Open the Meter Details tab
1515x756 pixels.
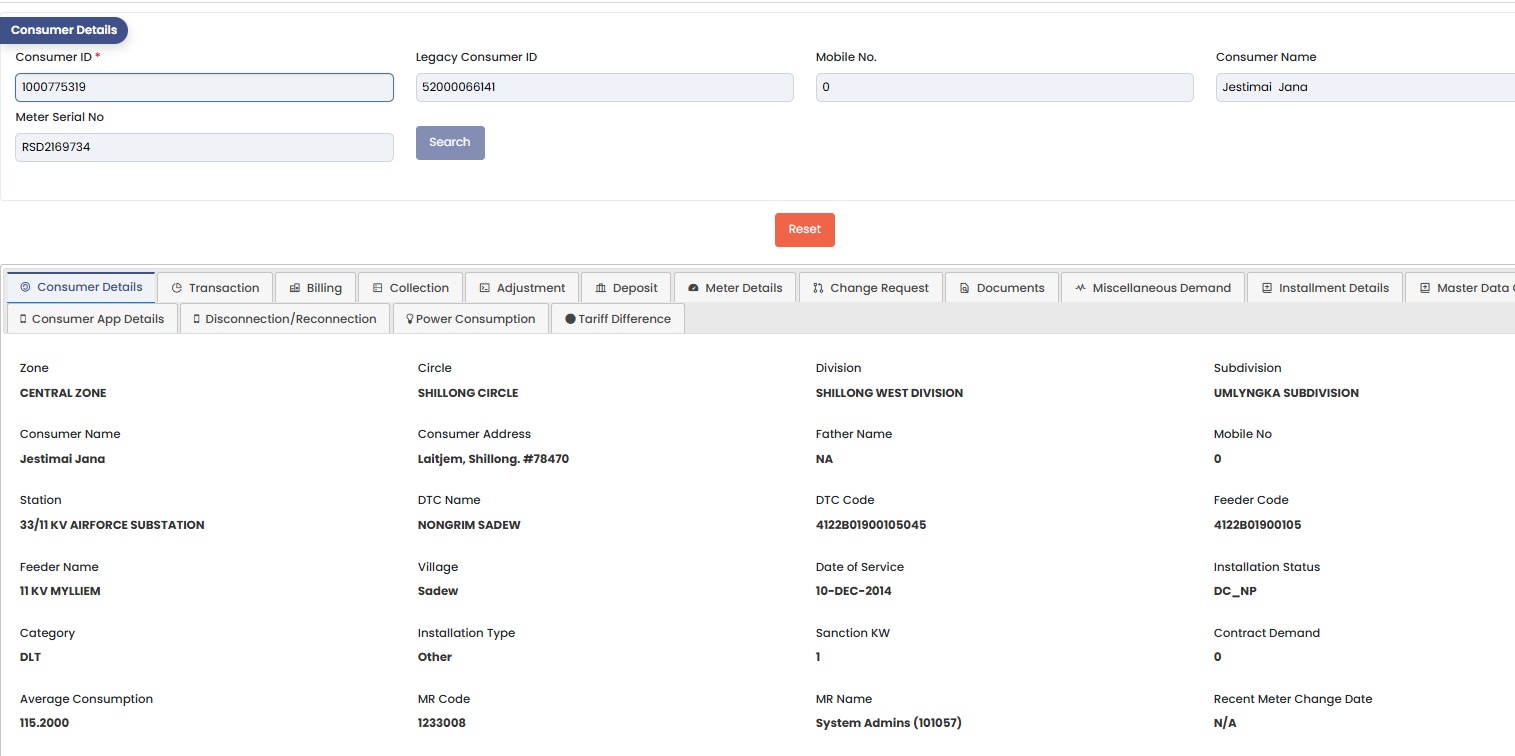(x=735, y=288)
